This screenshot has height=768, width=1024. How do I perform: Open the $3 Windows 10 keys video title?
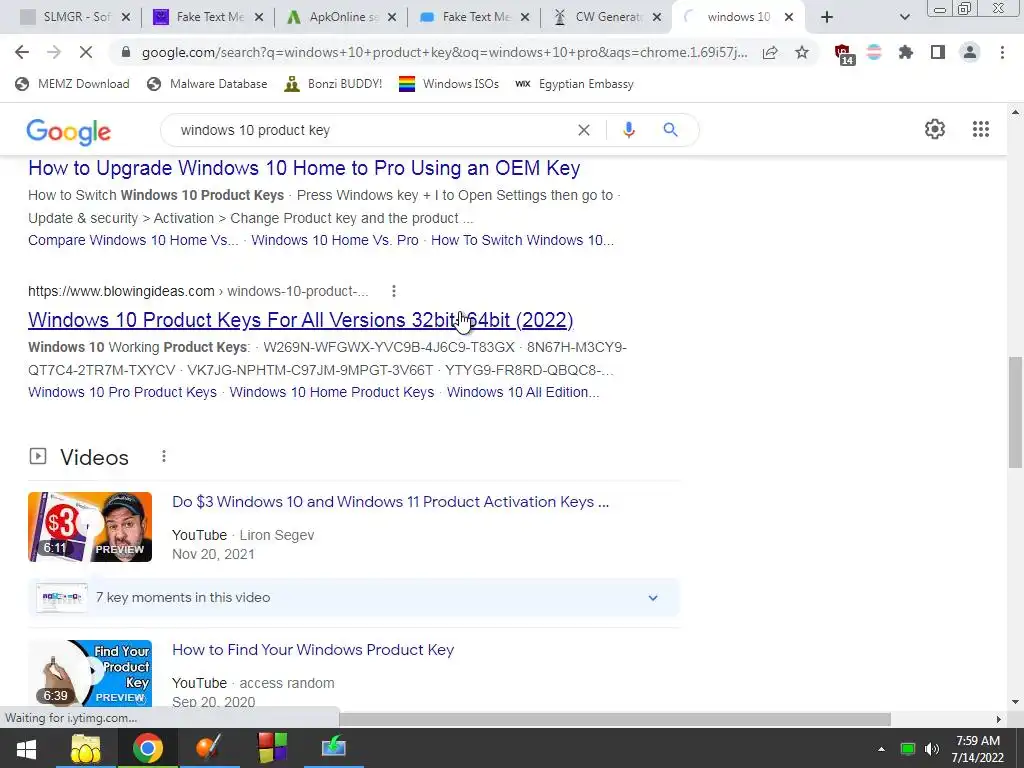click(x=391, y=502)
